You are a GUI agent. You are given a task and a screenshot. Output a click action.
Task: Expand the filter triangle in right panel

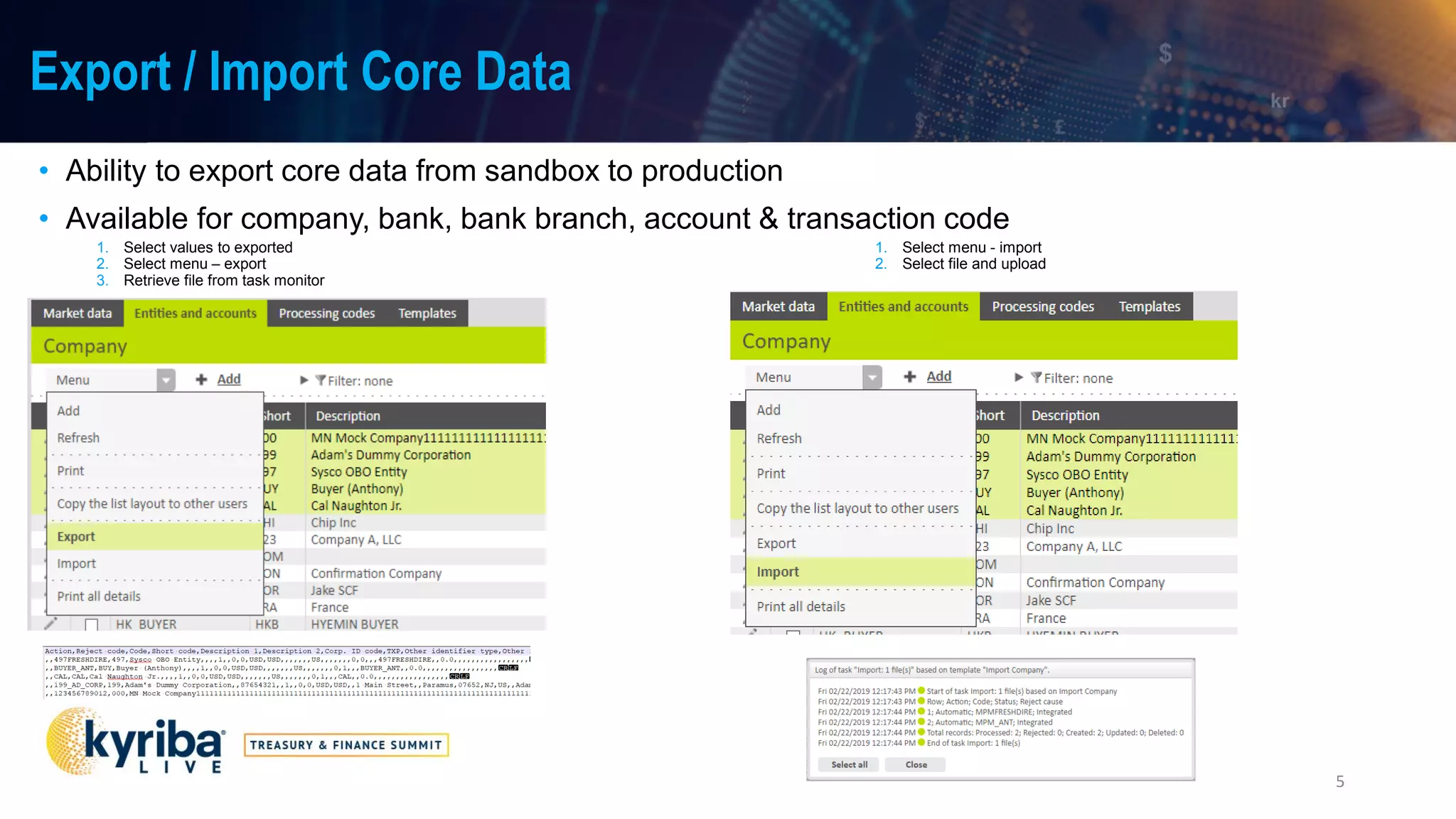pyautogui.click(x=1019, y=378)
